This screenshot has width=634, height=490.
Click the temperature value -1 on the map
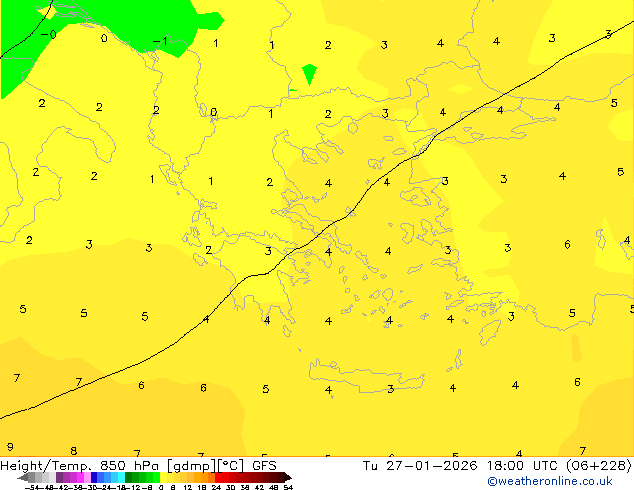click(x=160, y=41)
